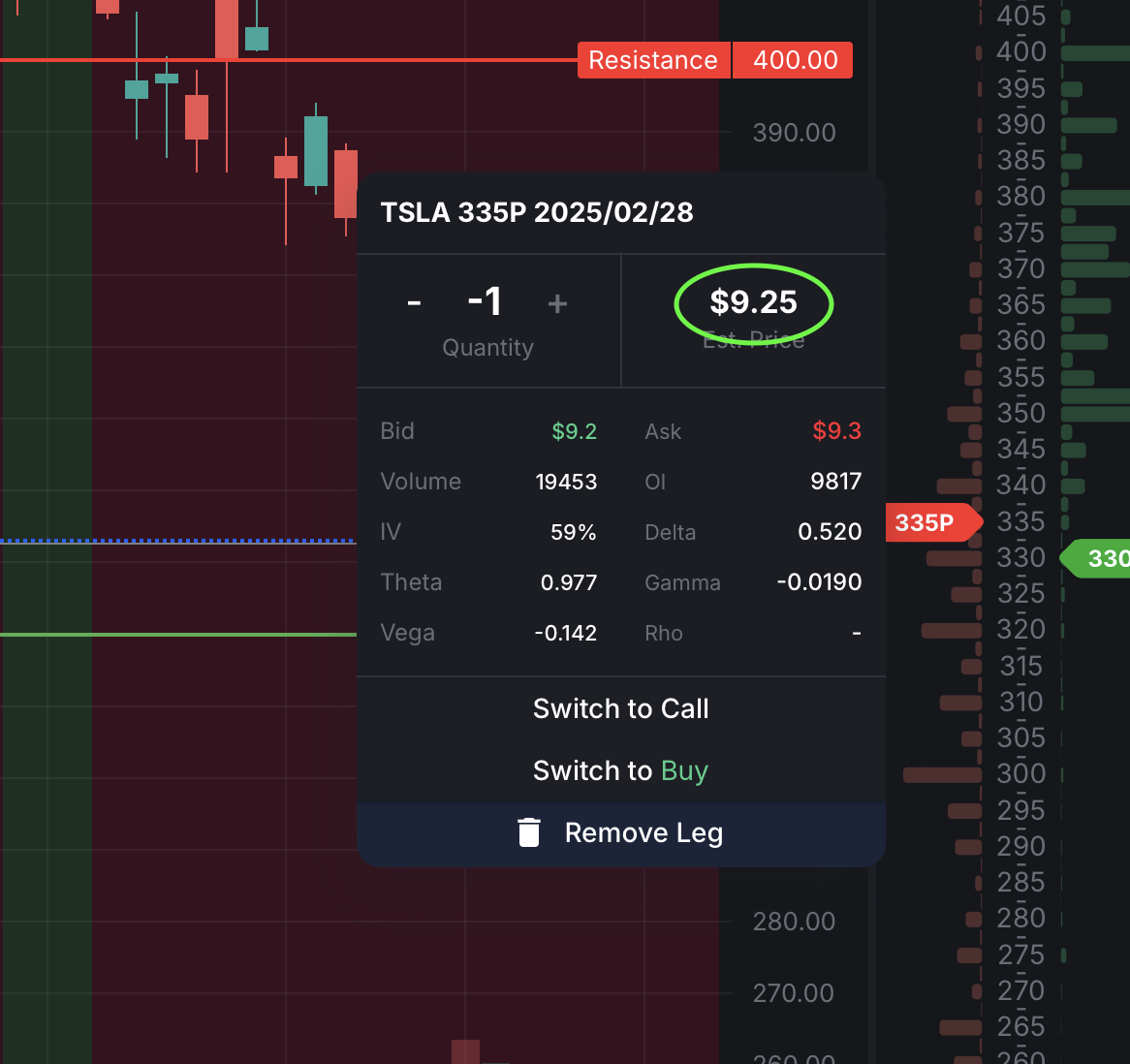Select strike 340 in the strike ladder
This screenshot has height=1064, width=1130.
1020,485
